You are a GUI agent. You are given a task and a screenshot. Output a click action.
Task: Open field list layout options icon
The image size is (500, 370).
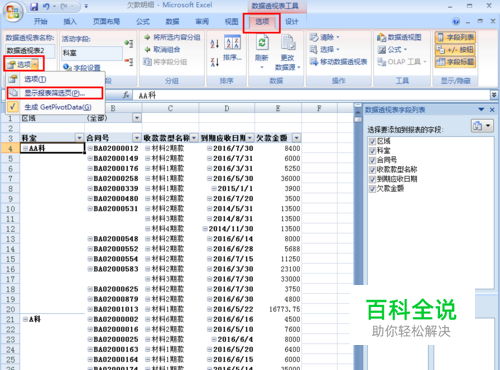tap(482, 126)
